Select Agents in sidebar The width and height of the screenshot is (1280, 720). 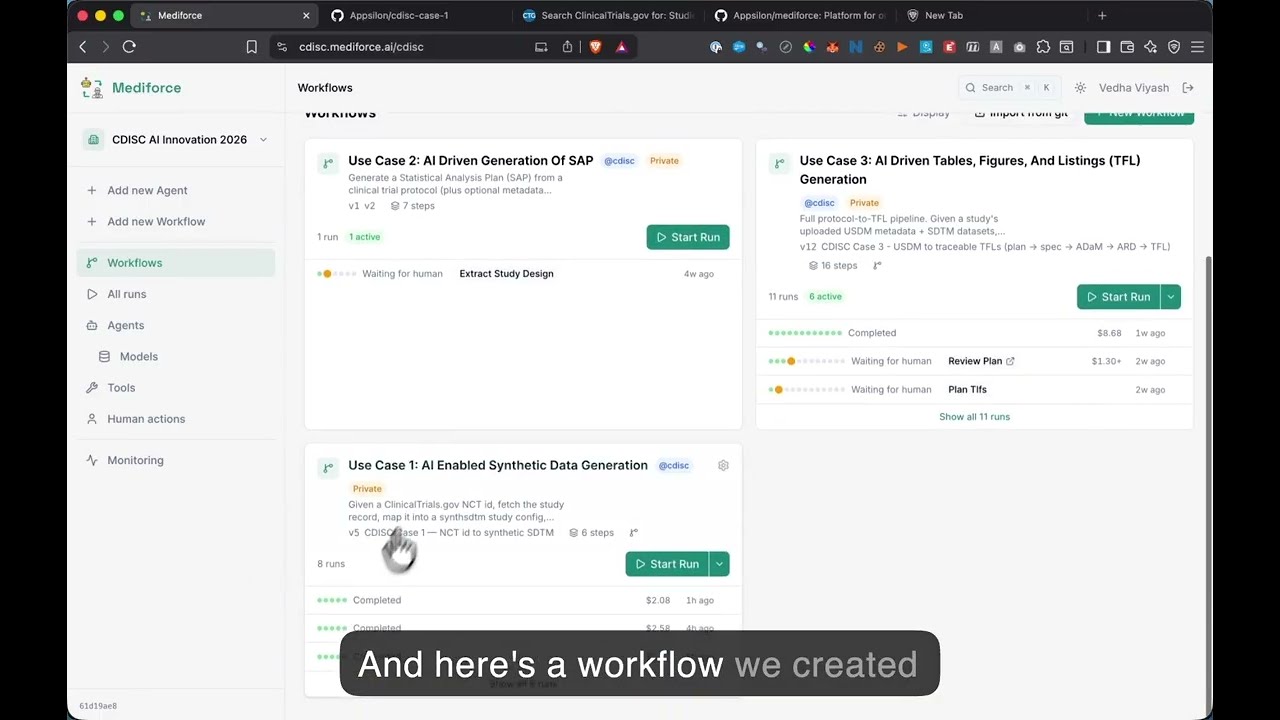tap(176, 325)
